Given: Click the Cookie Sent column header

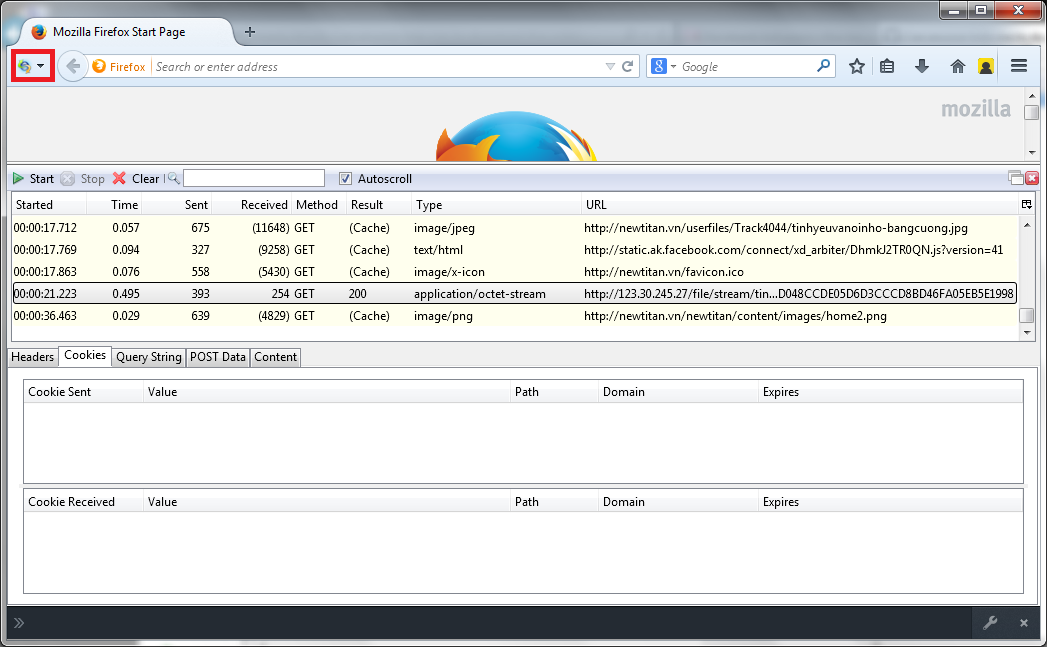Looking at the screenshot, I should (83, 392).
